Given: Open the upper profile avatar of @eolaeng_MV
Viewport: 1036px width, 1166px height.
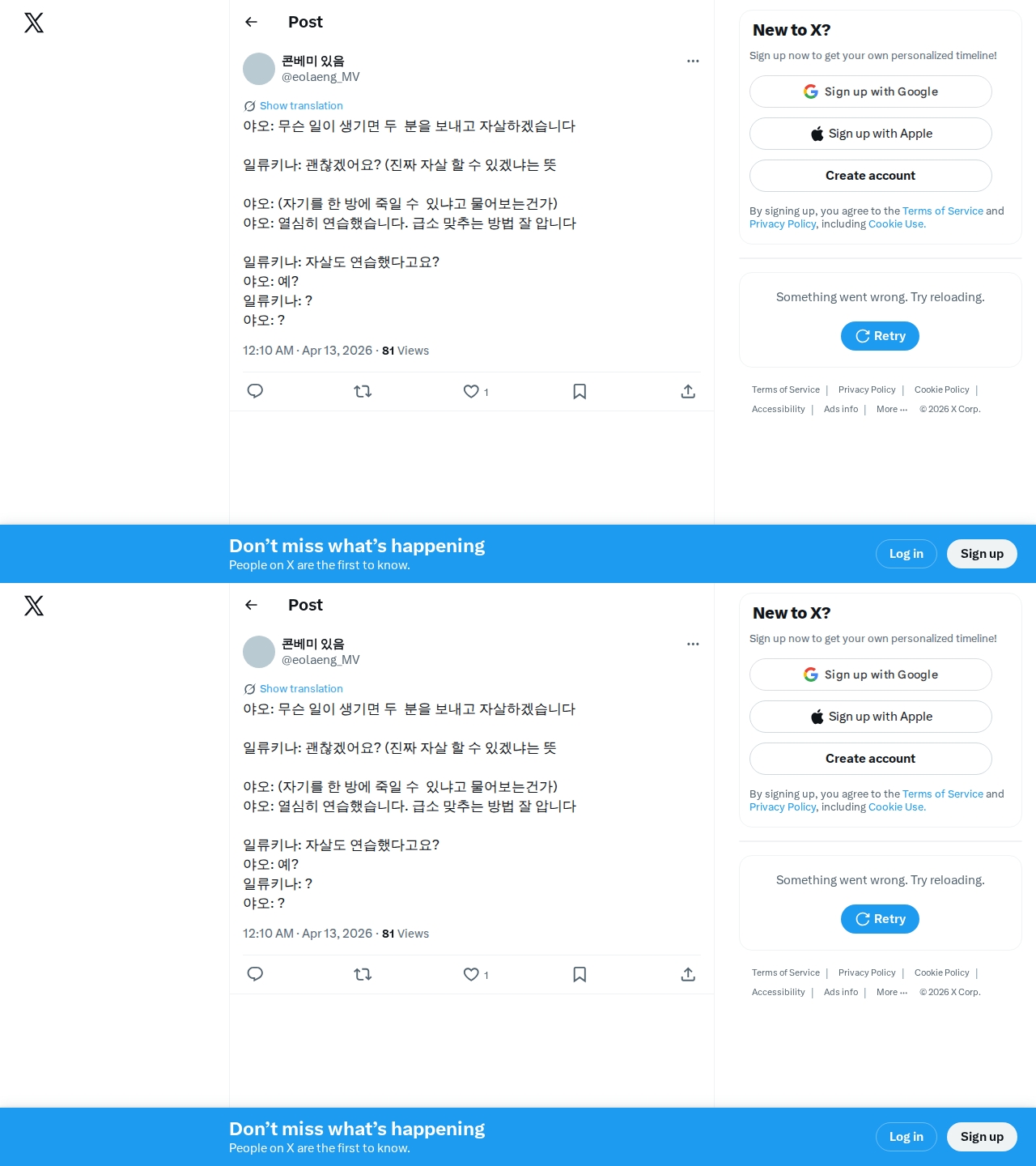Looking at the screenshot, I should coord(259,69).
